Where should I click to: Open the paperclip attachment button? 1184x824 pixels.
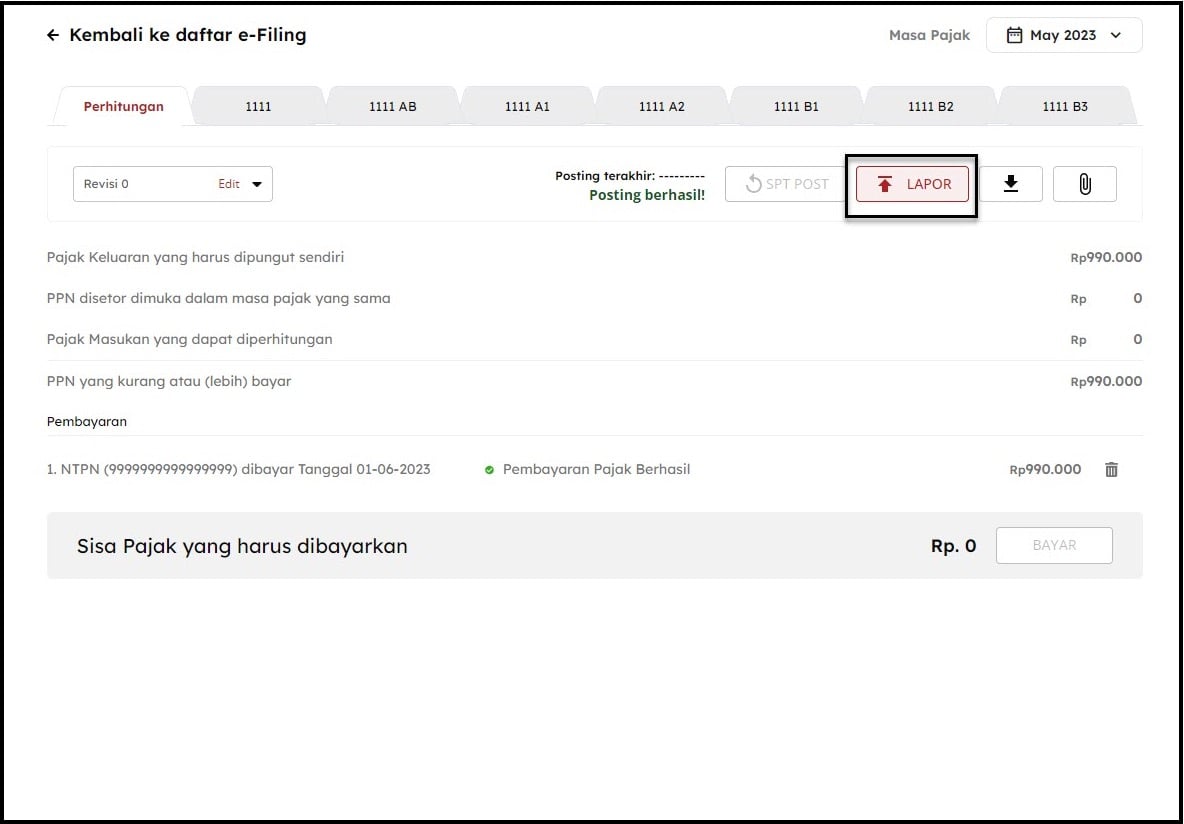coord(1084,184)
